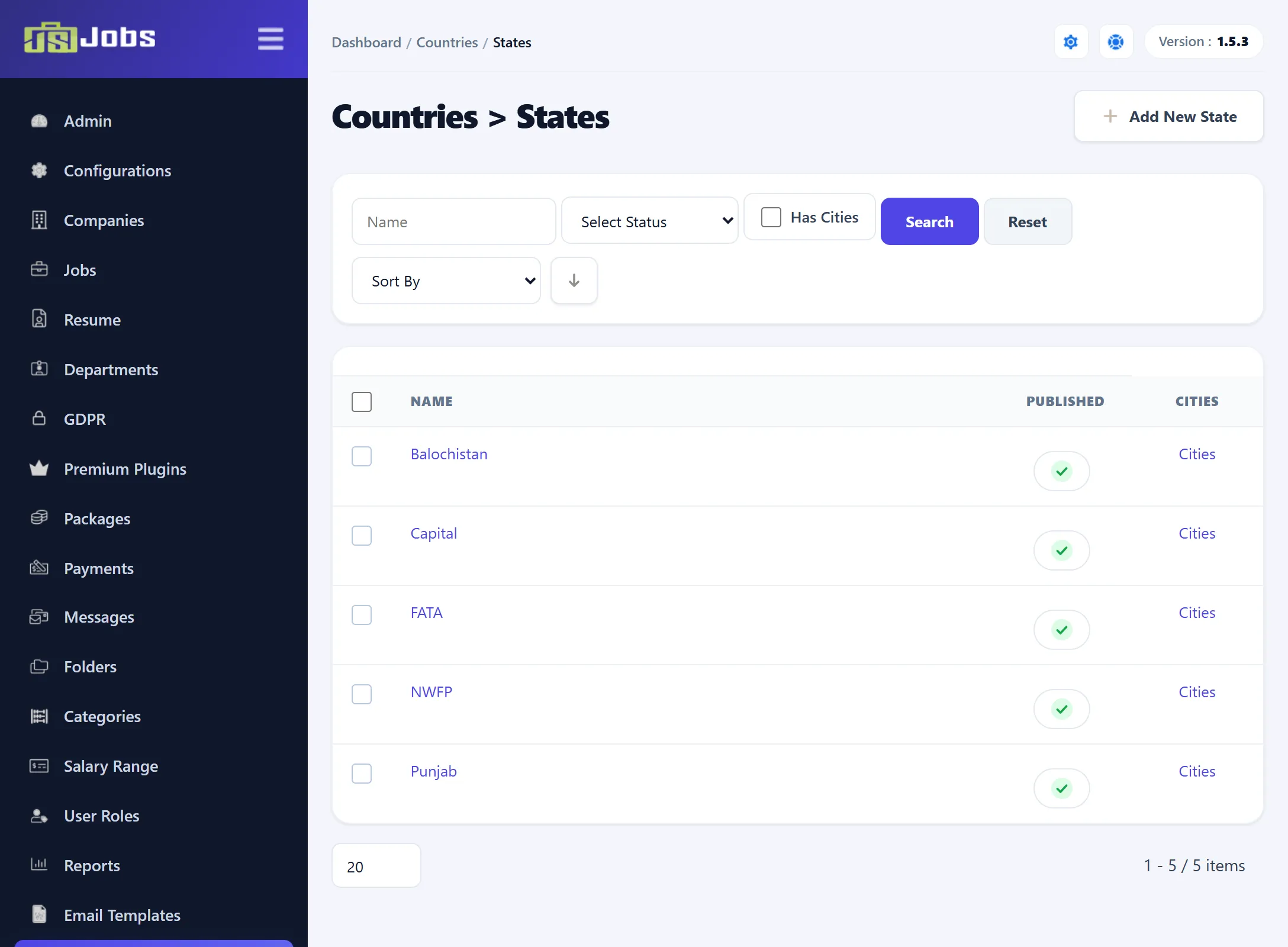The width and height of the screenshot is (1288, 947).
Task: Toggle sort direction arrow button
Action: tap(574, 281)
